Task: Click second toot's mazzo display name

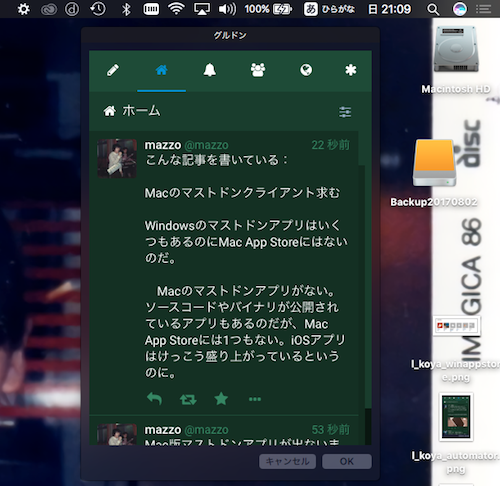Action: pyautogui.click(x=163, y=430)
